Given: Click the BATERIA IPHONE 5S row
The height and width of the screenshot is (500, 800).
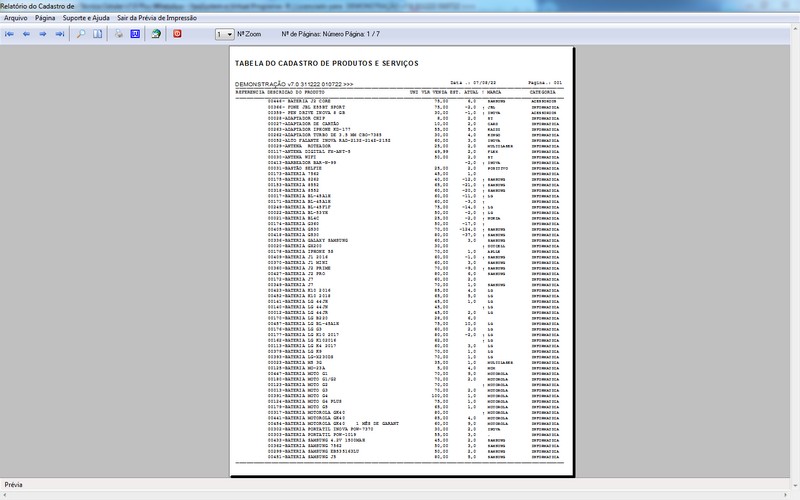Looking at the screenshot, I should pos(413,252).
